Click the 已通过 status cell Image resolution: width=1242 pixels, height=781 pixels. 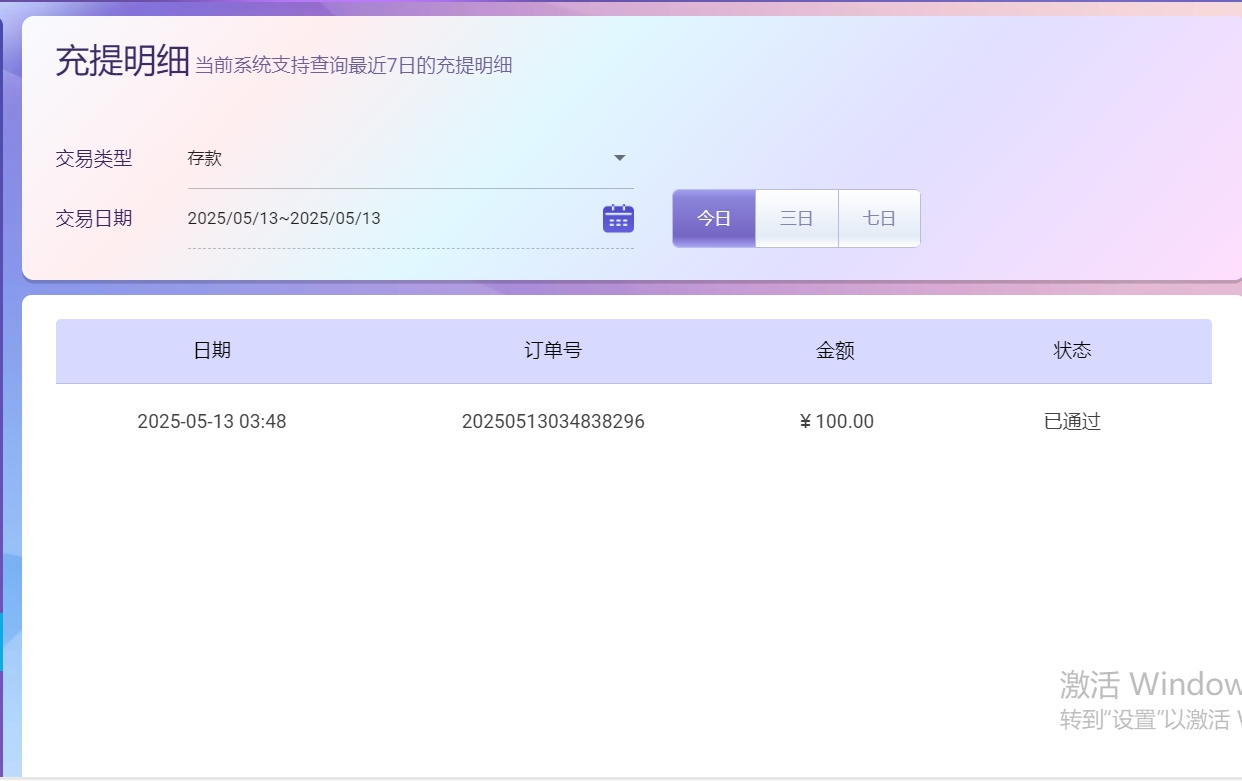point(1072,421)
